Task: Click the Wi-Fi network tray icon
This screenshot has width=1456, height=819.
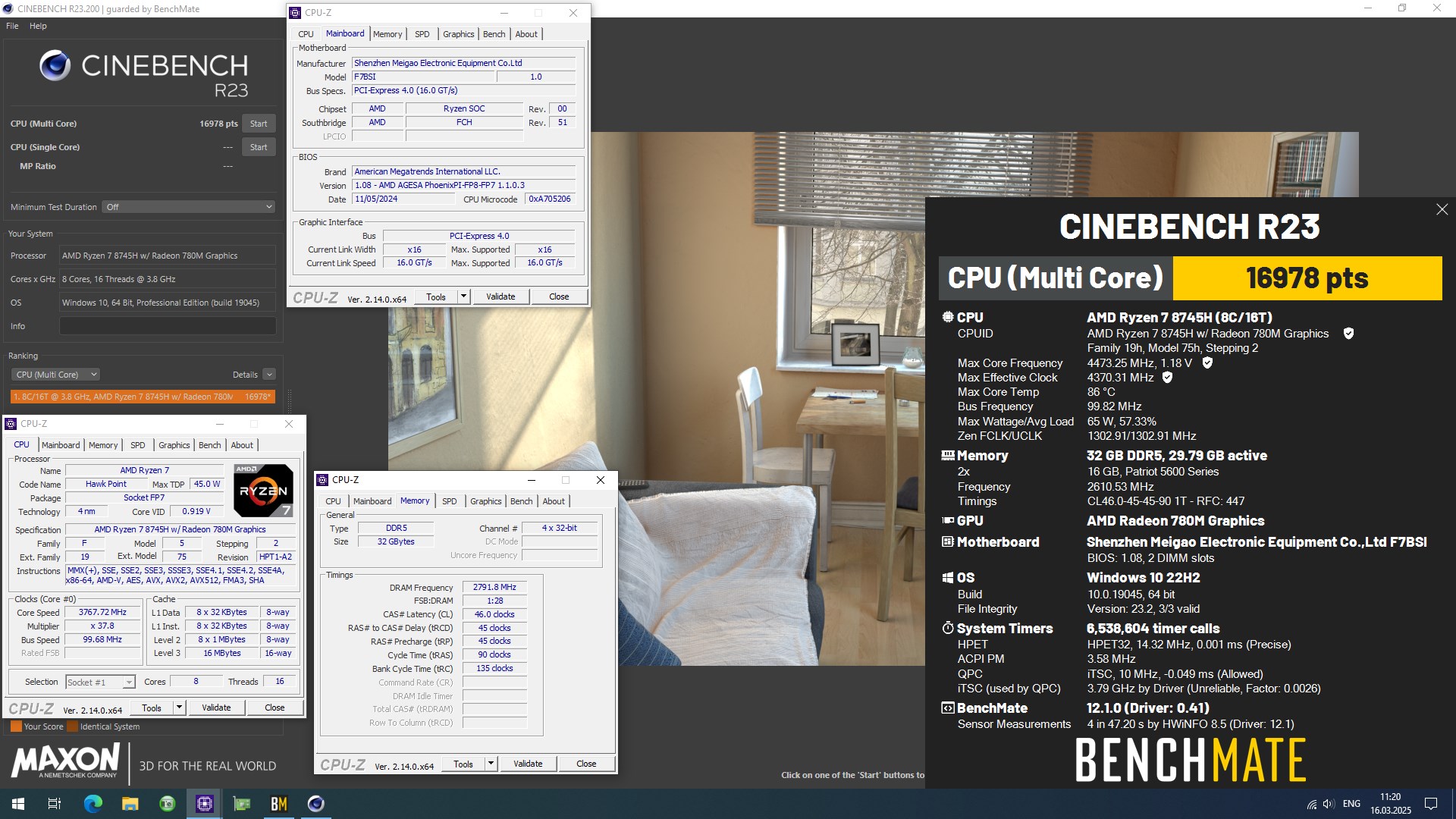Action: [x=1311, y=804]
